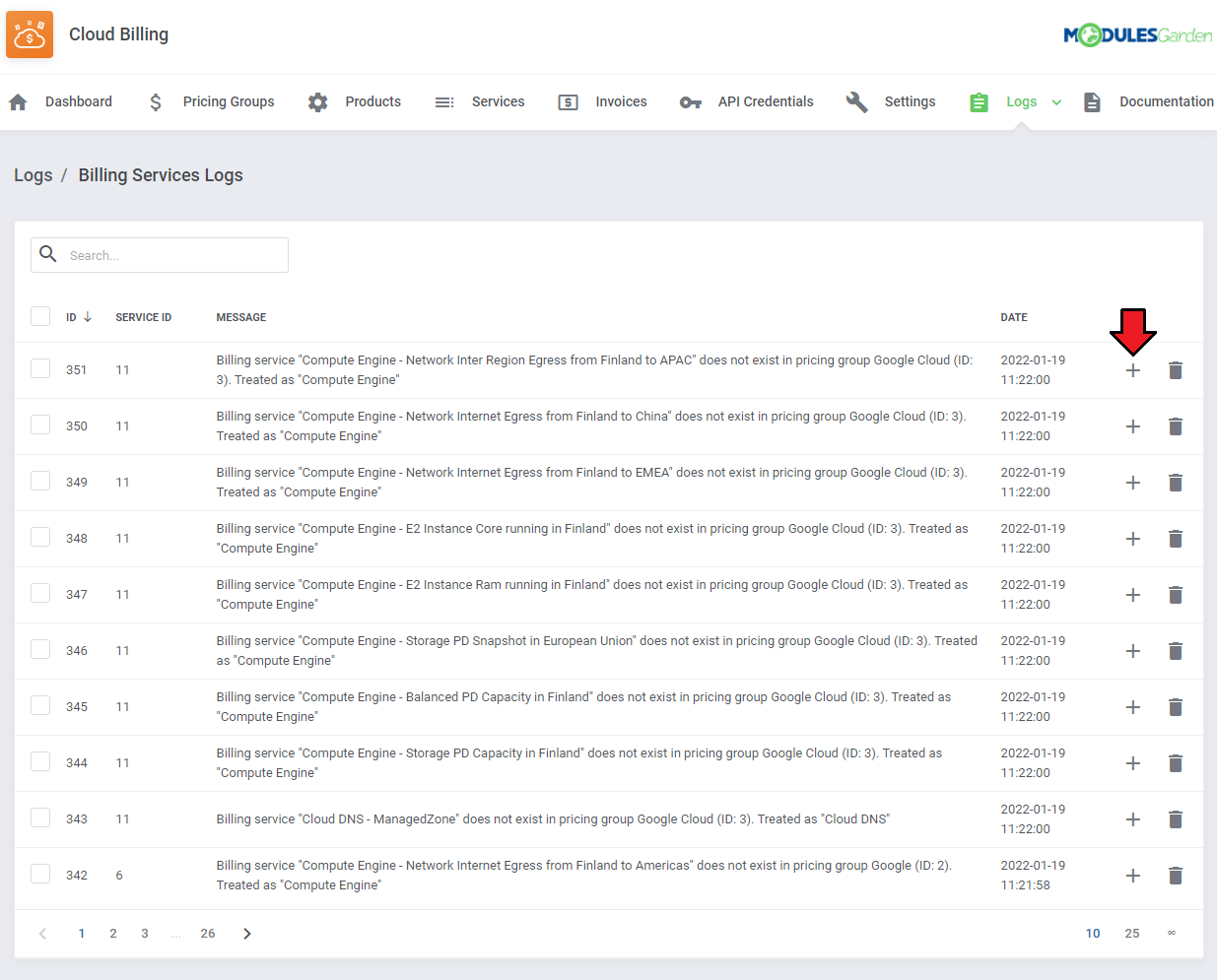Check the box for log 342
The height and width of the screenshot is (980, 1217).
40,874
